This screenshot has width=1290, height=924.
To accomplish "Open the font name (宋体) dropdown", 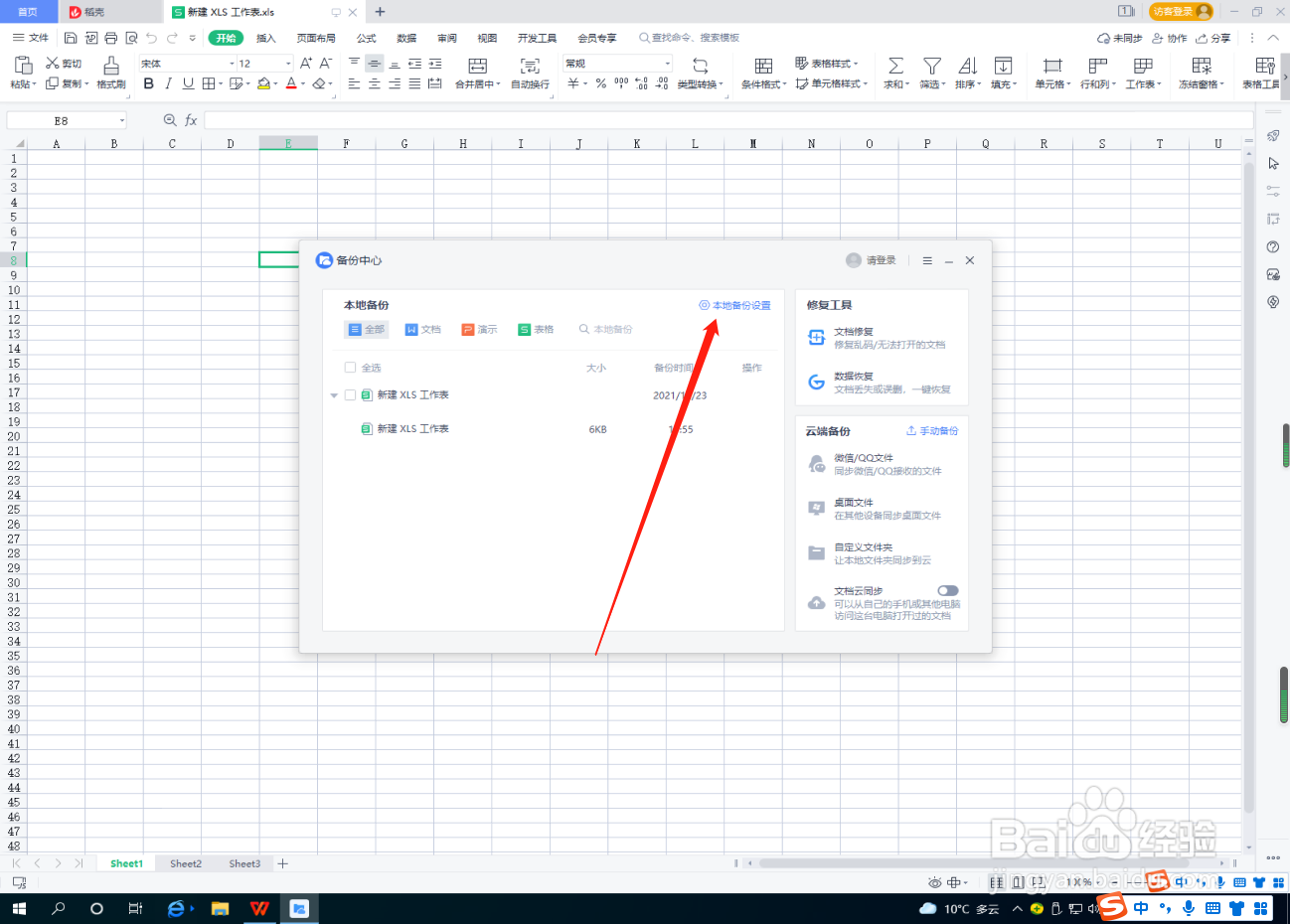I will pos(233,64).
